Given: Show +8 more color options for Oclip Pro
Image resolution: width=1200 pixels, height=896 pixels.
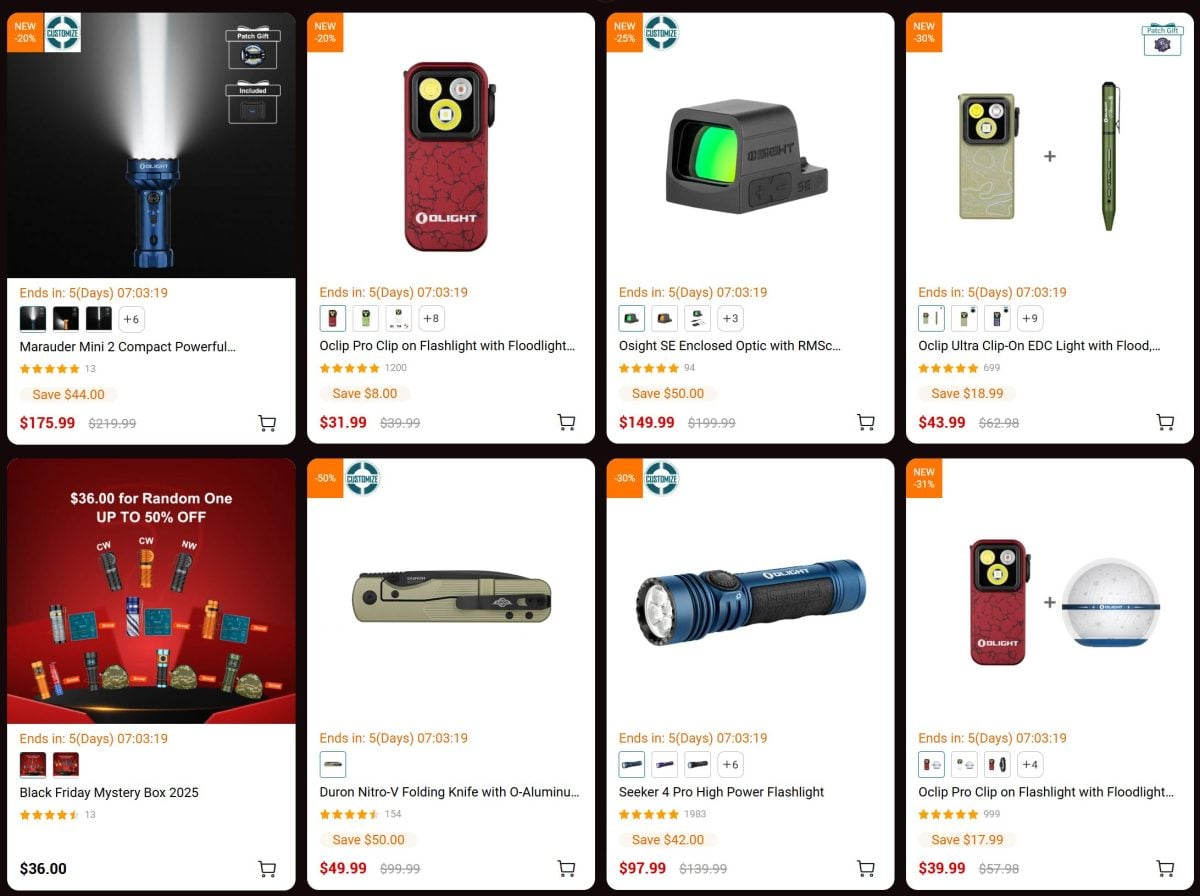Looking at the screenshot, I should [431, 319].
